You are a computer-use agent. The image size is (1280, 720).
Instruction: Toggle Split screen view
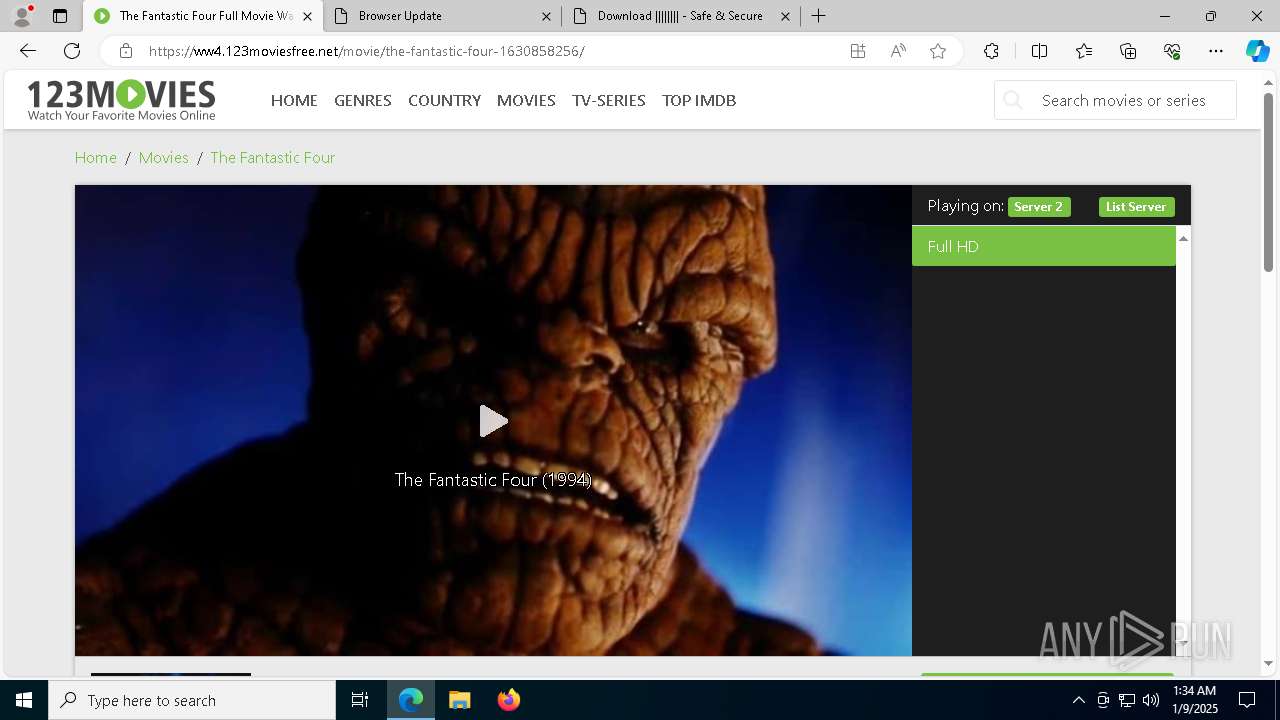pyautogui.click(x=1039, y=51)
